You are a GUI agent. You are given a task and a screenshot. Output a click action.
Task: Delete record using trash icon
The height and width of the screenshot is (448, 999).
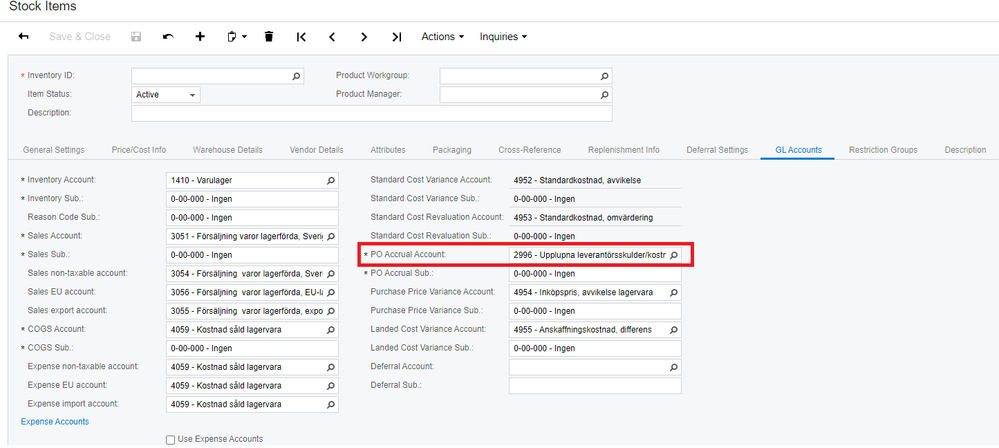point(269,36)
